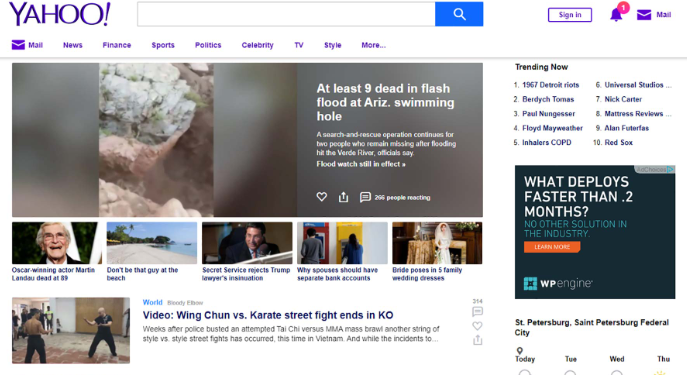Open the Mail envelope icon at top right

[644, 15]
